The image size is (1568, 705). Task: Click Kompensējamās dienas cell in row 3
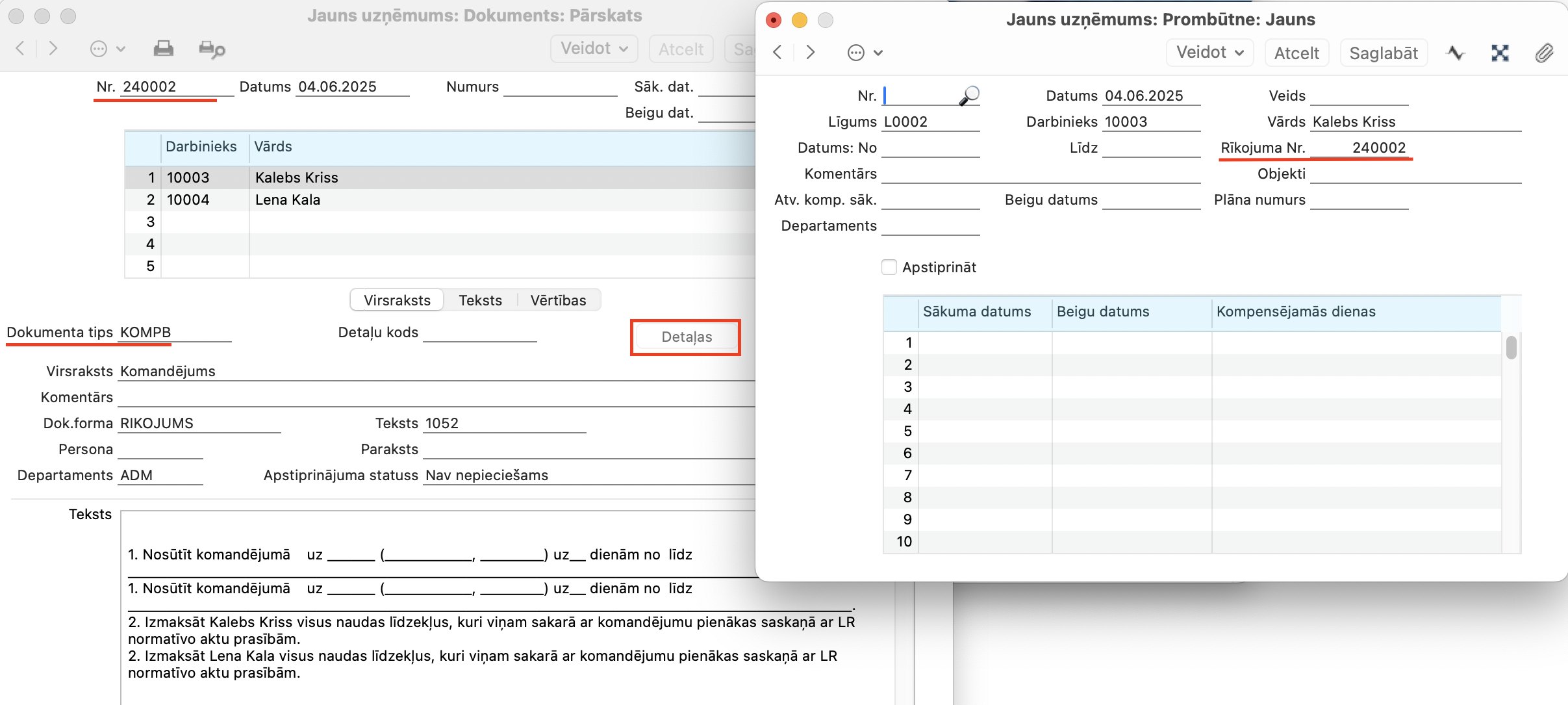coord(1356,387)
